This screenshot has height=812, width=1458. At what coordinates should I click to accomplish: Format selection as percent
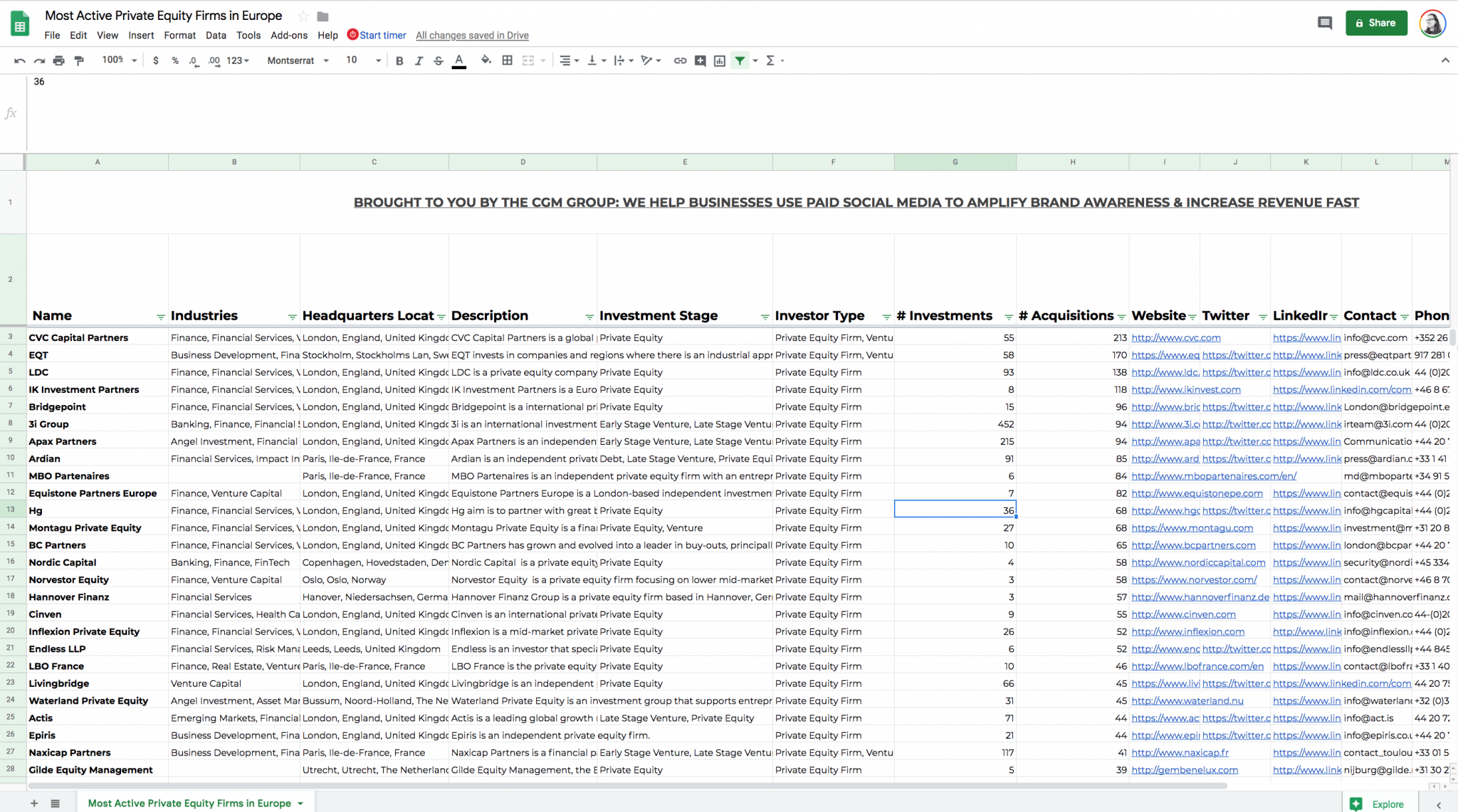pos(175,60)
